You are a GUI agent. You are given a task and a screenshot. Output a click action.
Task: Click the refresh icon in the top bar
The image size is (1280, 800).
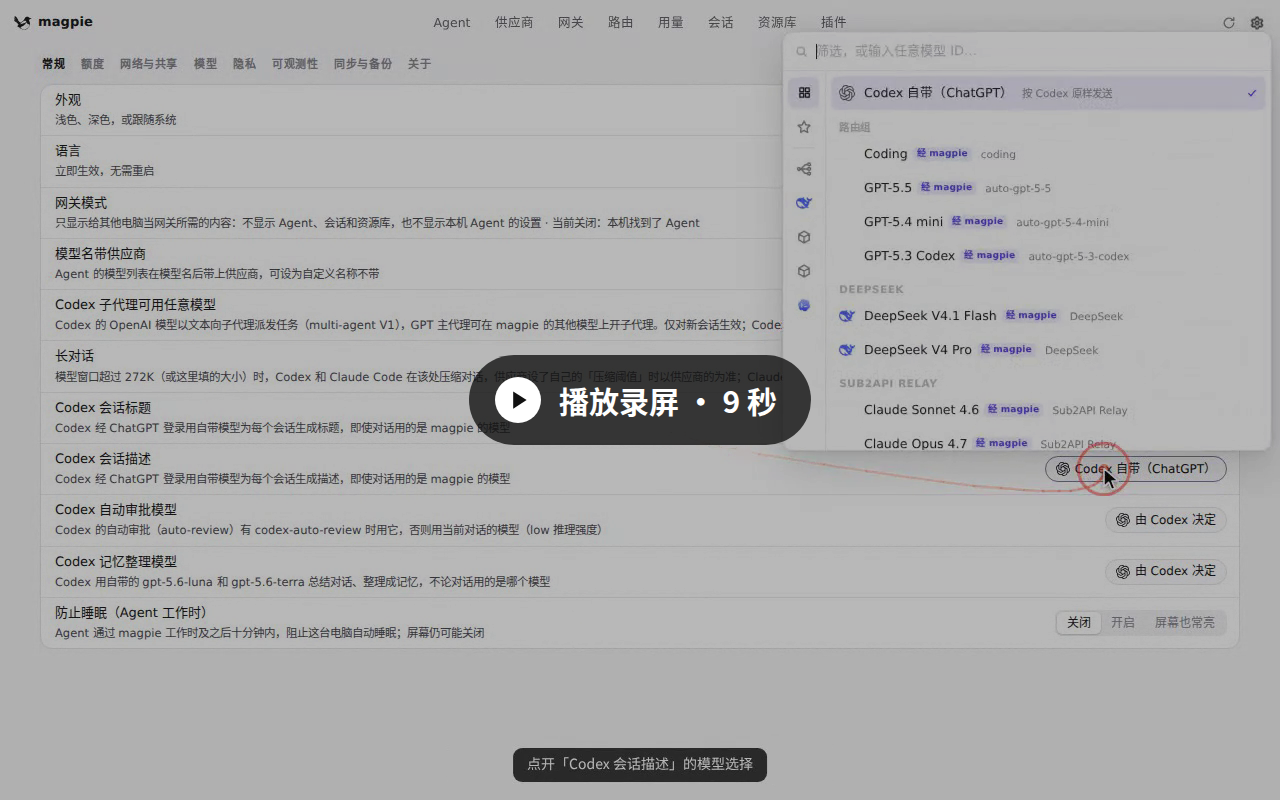(x=1229, y=23)
